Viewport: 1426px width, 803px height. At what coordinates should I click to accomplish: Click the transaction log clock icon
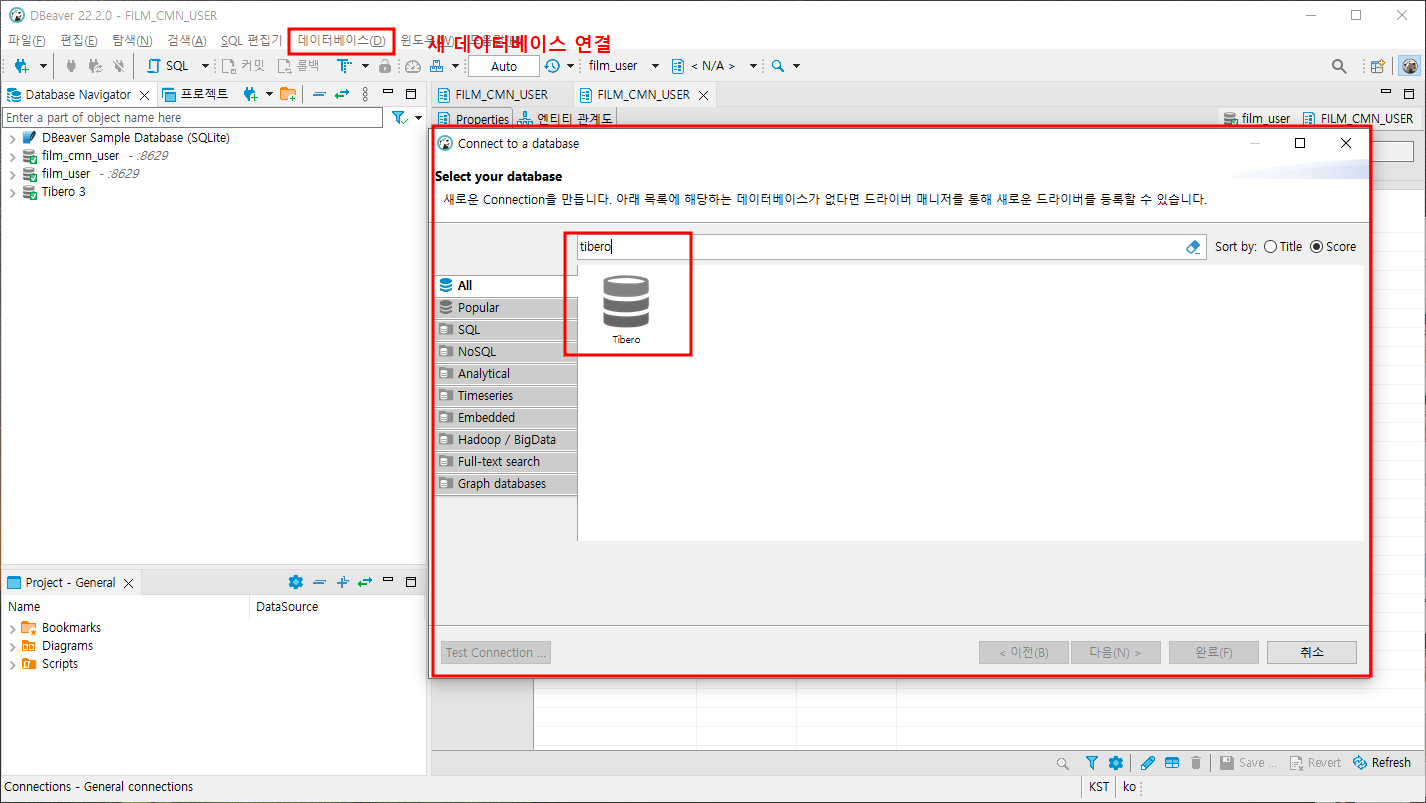[552, 66]
